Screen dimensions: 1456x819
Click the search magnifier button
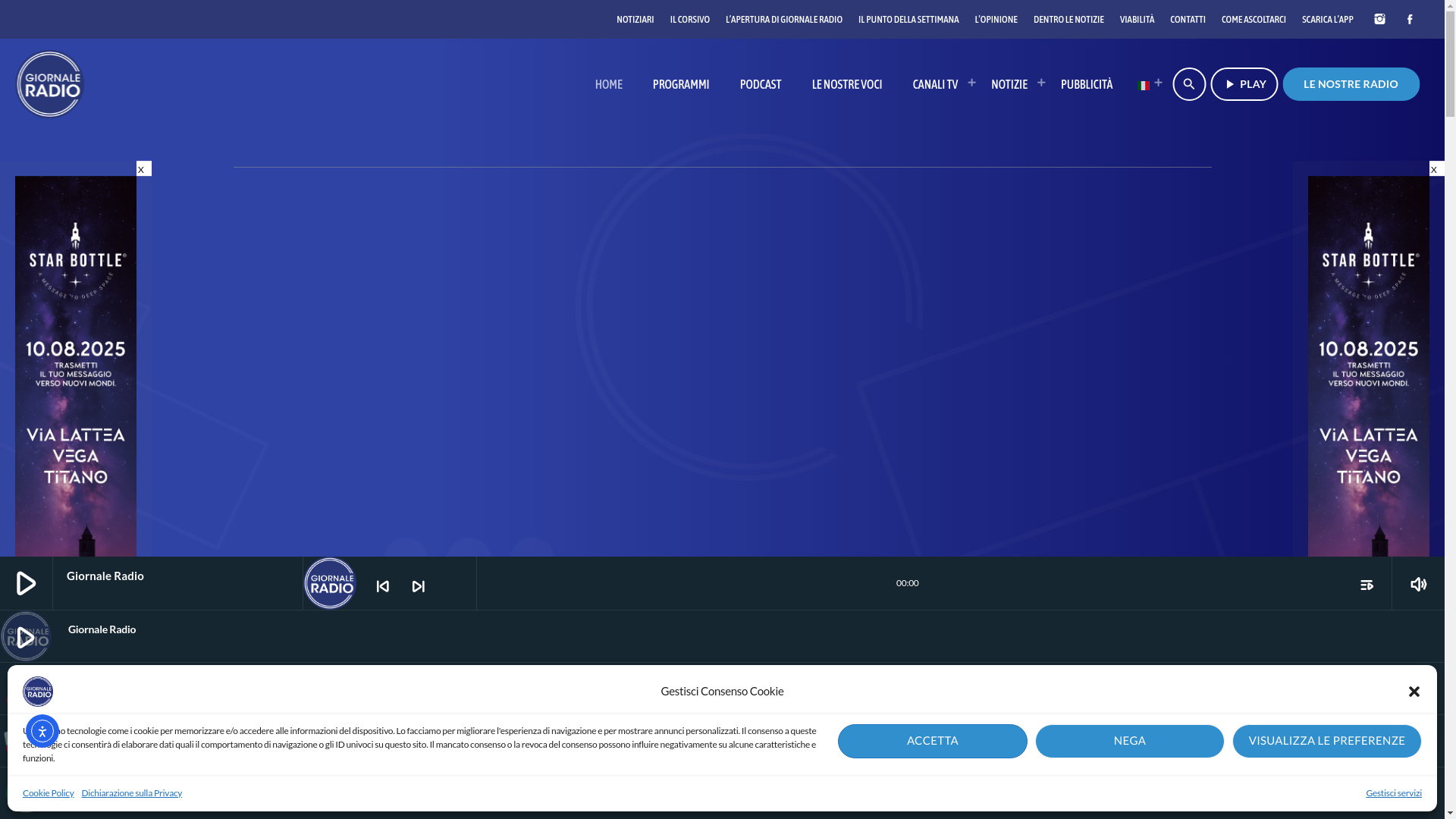tap(1189, 84)
